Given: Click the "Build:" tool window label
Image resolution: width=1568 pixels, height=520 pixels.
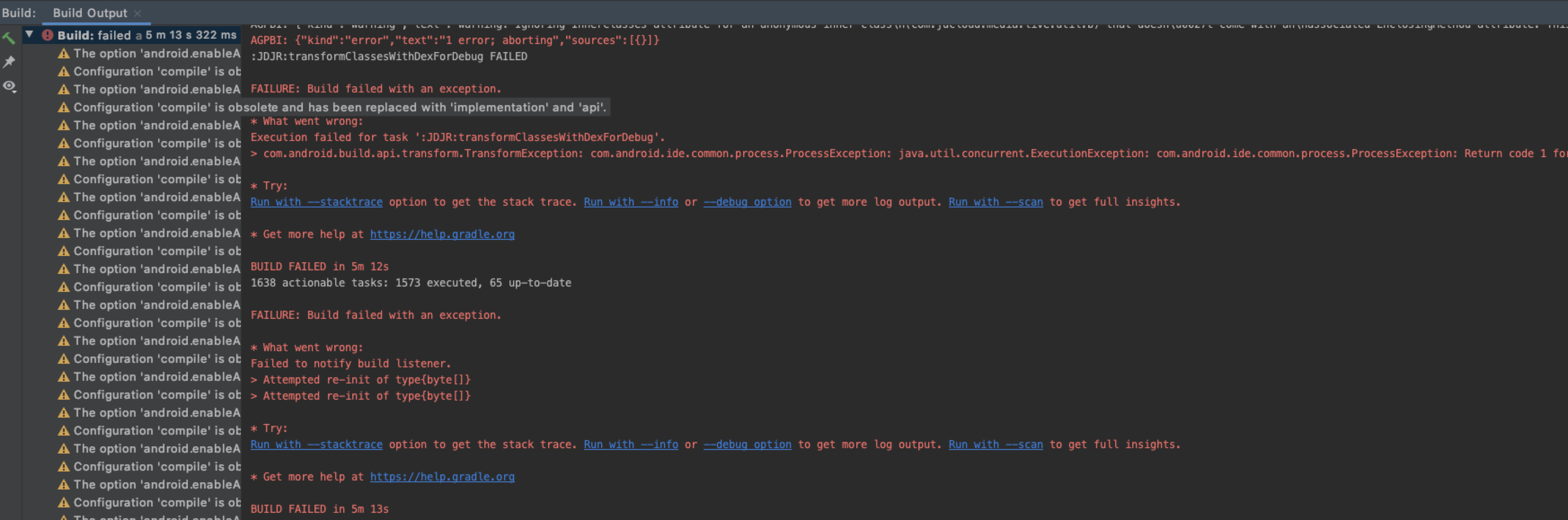Looking at the screenshot, I should tap(19, 12).
